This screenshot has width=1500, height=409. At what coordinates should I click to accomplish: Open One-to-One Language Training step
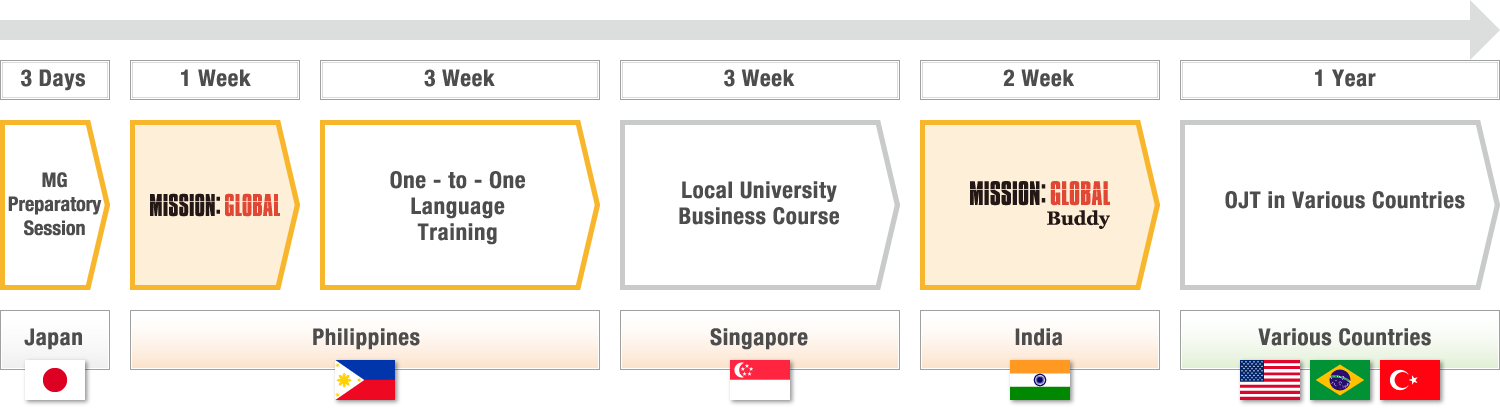(x=458, y=205)
